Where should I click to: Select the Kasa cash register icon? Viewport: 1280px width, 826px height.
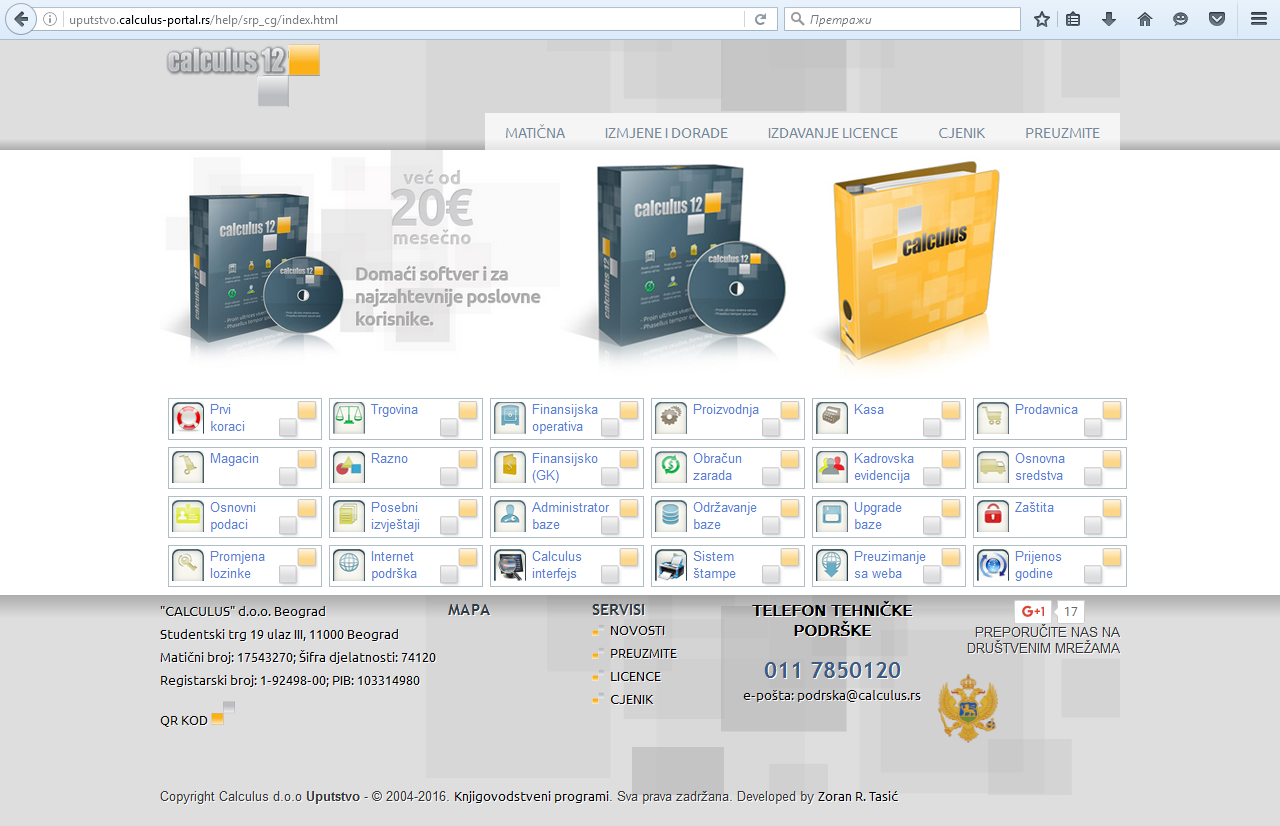point(832,419)
